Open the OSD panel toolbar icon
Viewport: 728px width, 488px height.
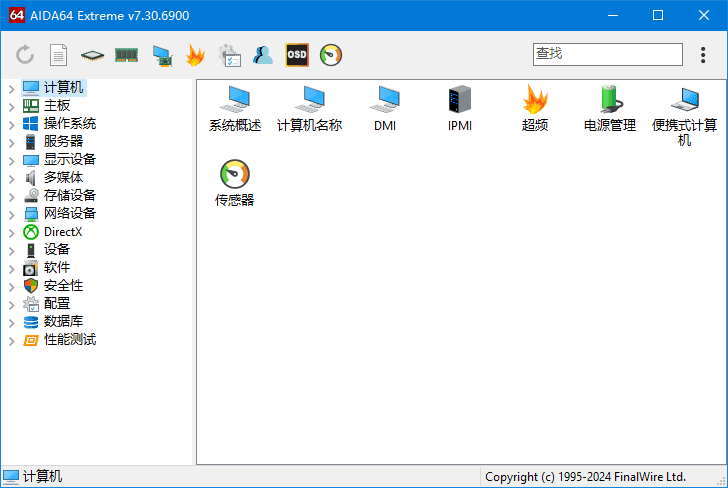(297, 55)
